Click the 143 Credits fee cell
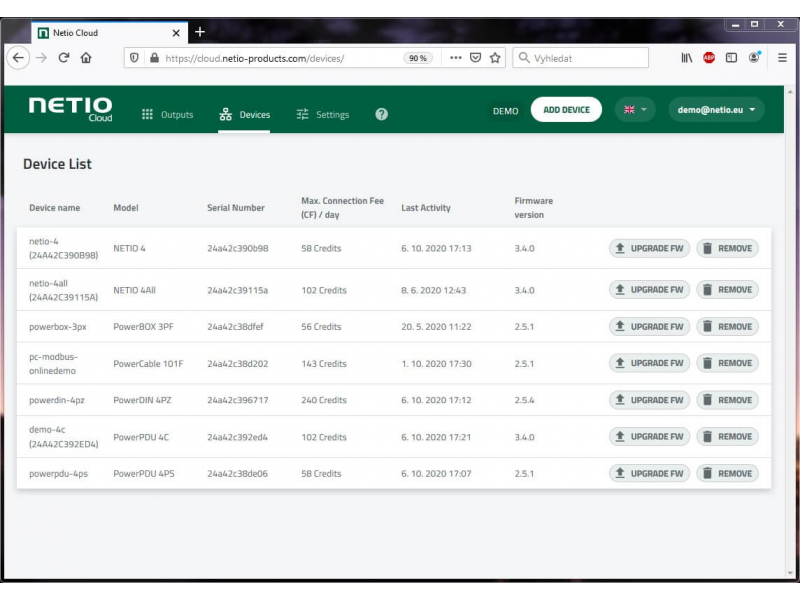Viewport: 800px width, 600px height. point(324,364)
